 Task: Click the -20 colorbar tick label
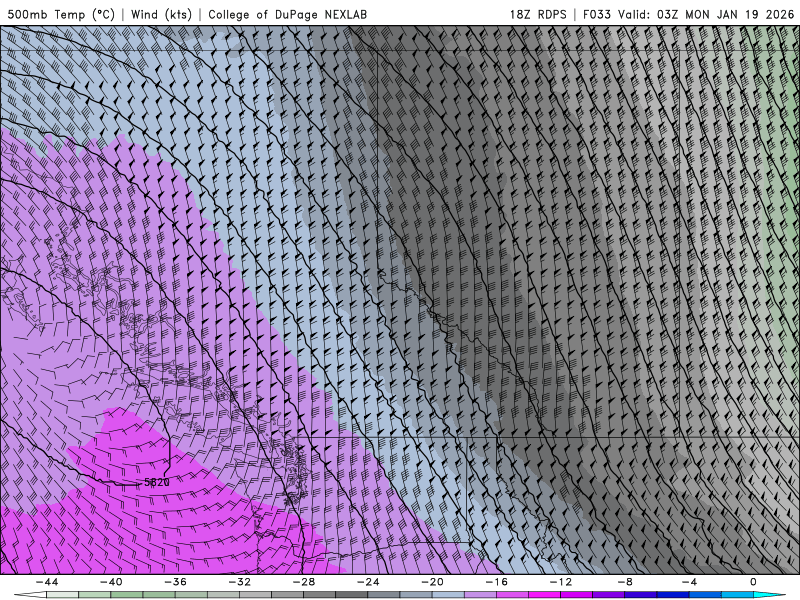(432, 582)
